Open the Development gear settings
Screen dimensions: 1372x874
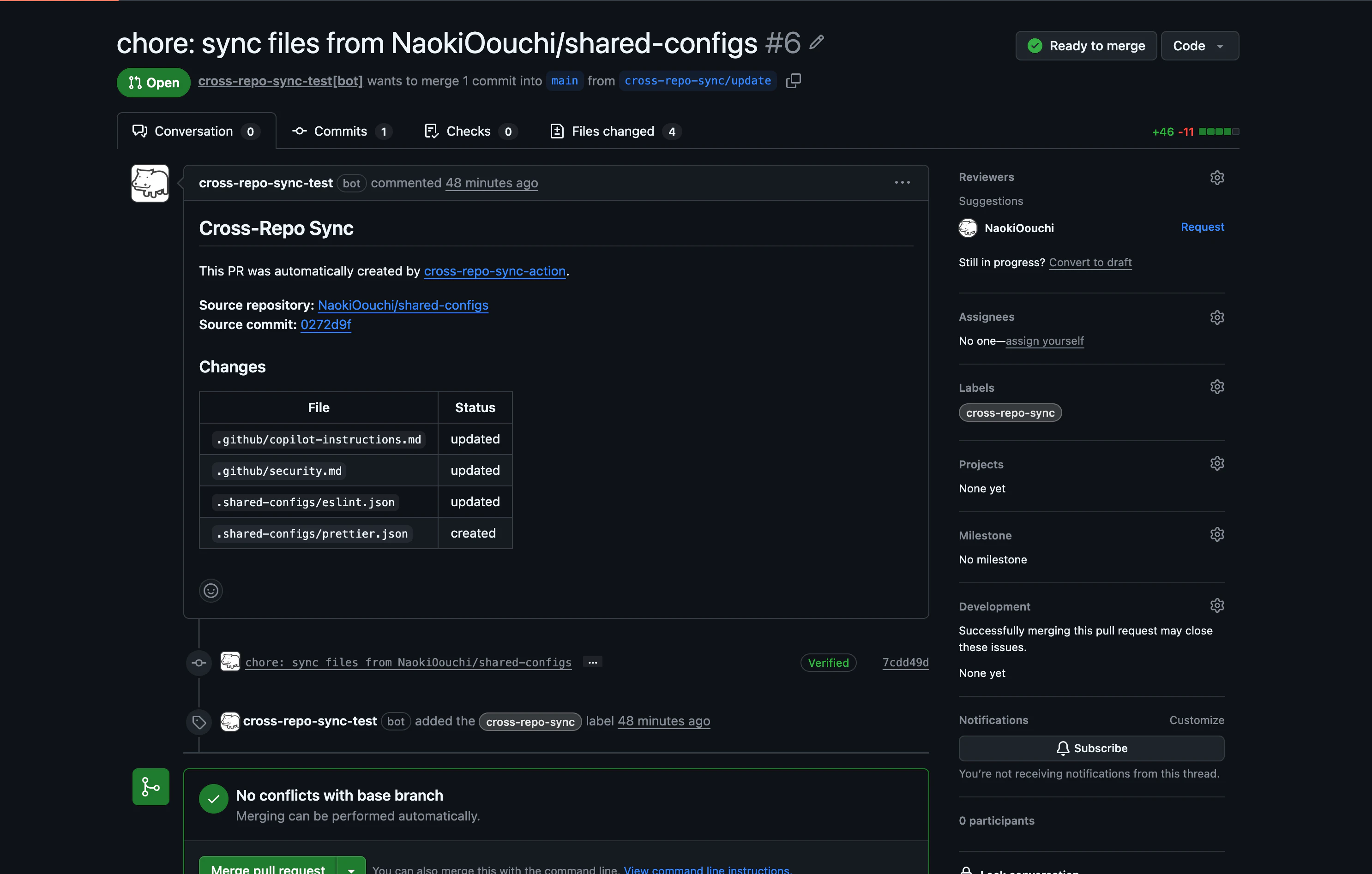(1217, 606)
